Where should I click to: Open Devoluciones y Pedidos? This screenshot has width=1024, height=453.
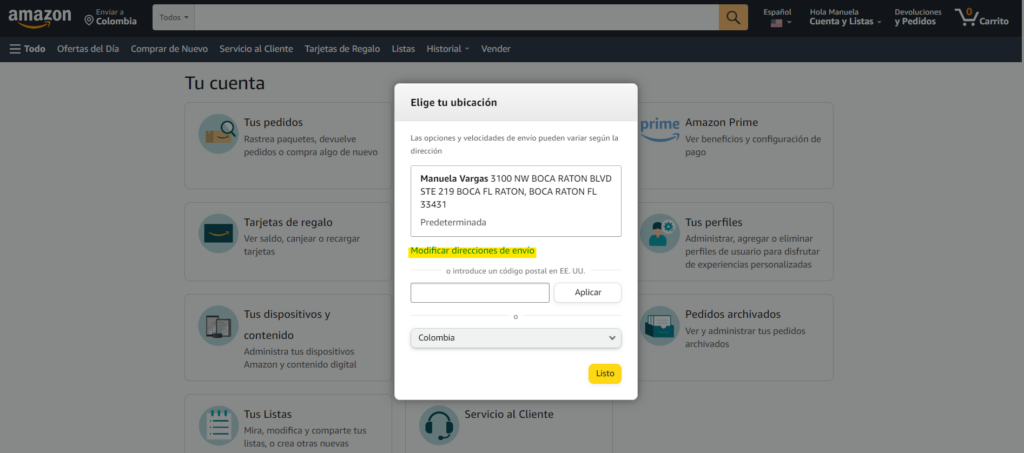(x=918, y=17)
